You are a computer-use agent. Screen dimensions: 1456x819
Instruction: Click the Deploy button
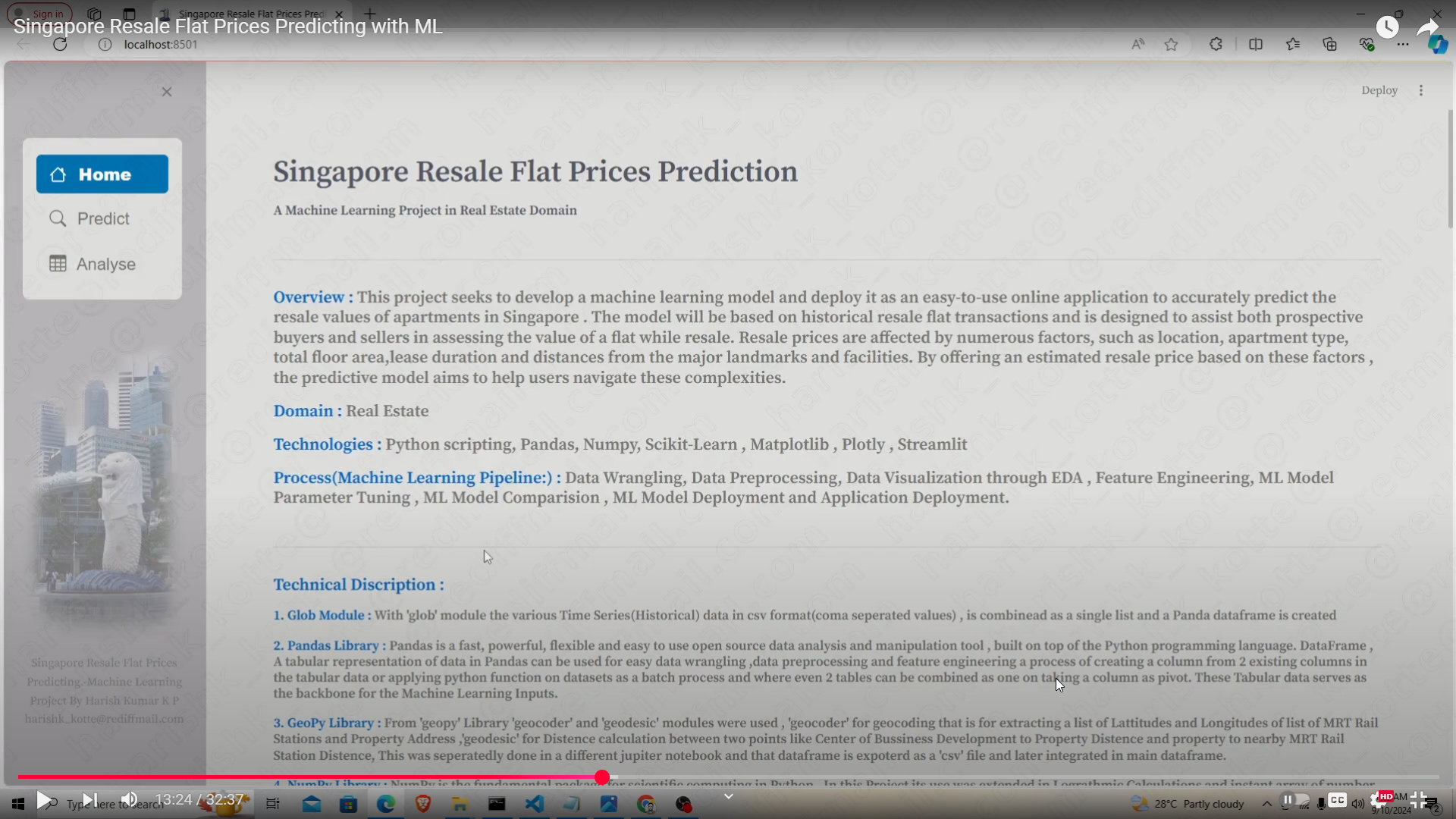tap(1379, 89)
